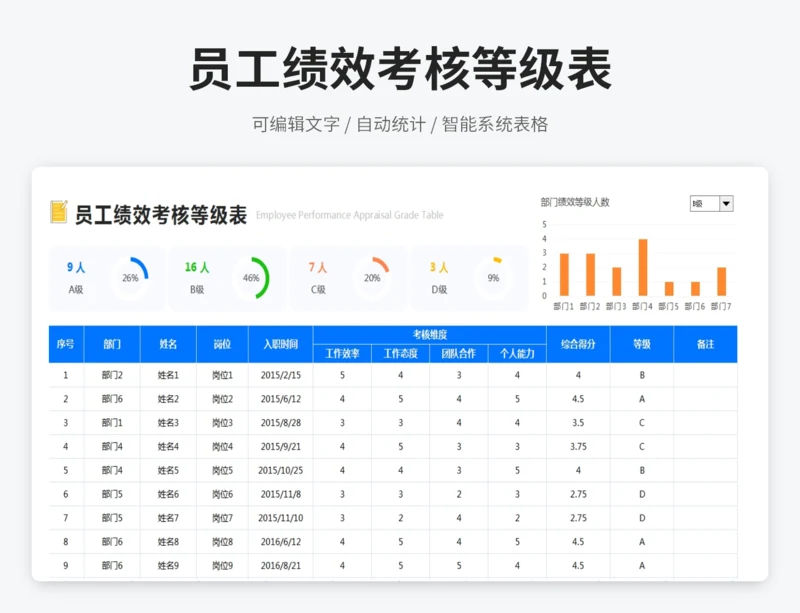Click the name cell 姓名6
The image size is (800, 613).
(168, 494)
